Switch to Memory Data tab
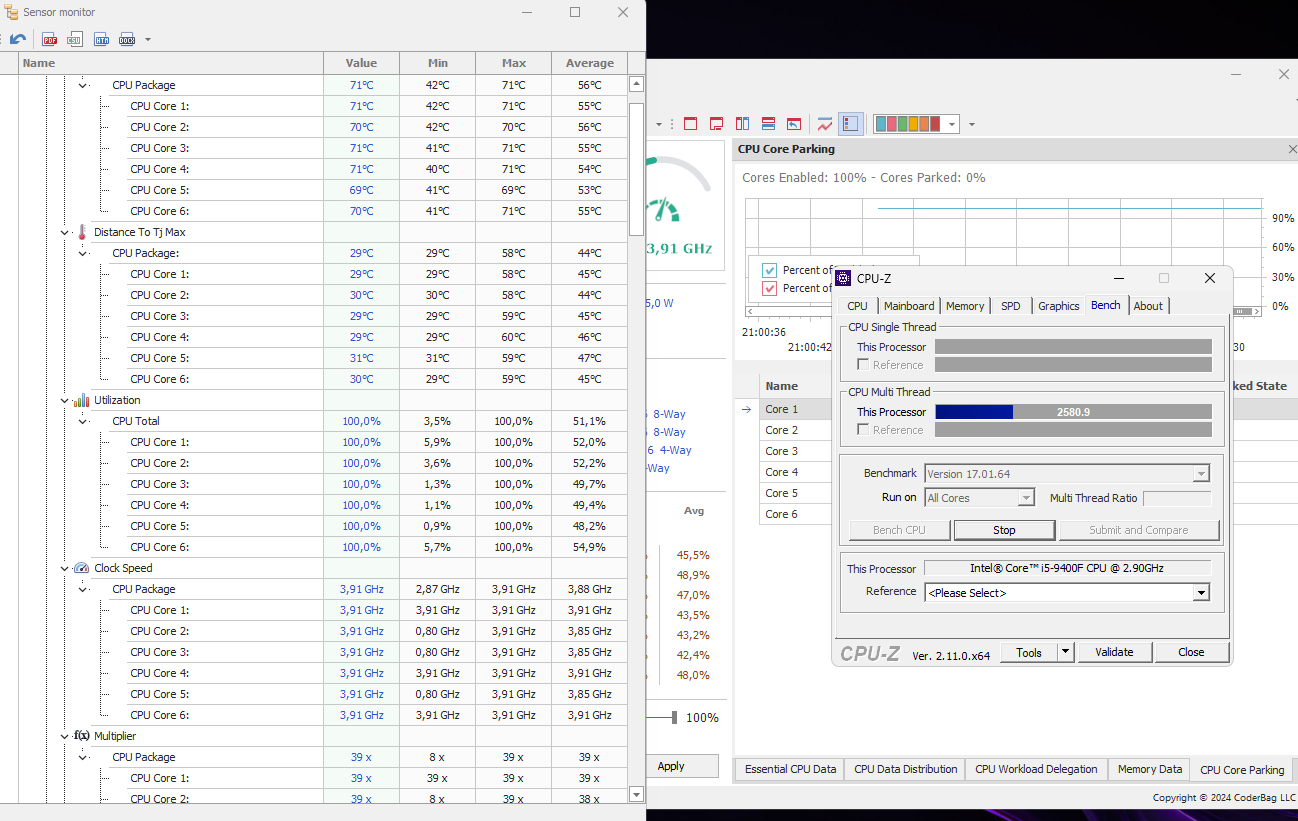Viewport: 1298px width, 821px height. pos(1149,769)
